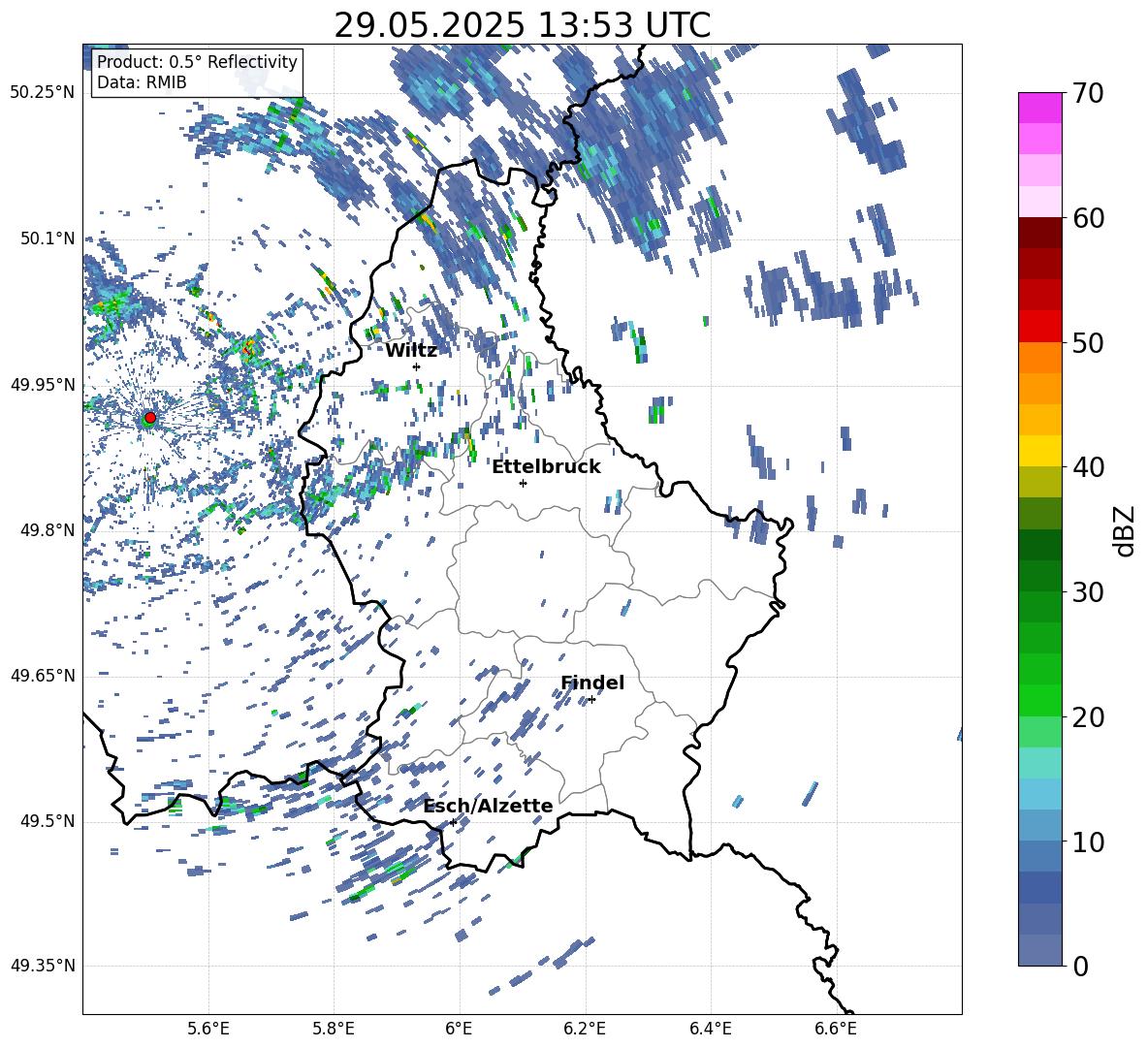Screen dimensions: 1148x1048
Task: Click the 50.25°N latitude label
Action: 43,93
